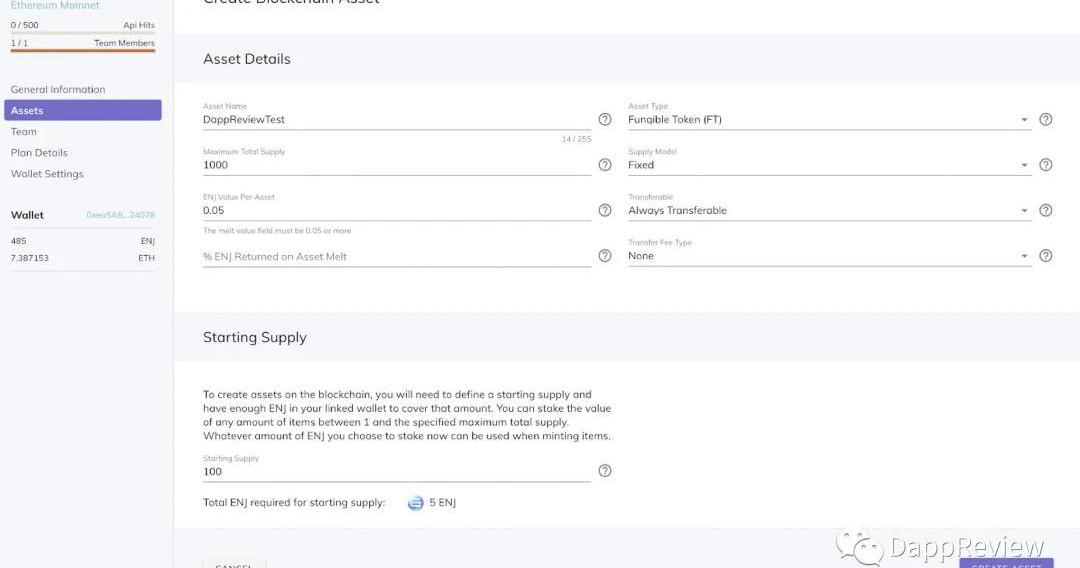The image size is (1080, 568).
Task: Open the Asset Type dropdown
Action: 828,120
